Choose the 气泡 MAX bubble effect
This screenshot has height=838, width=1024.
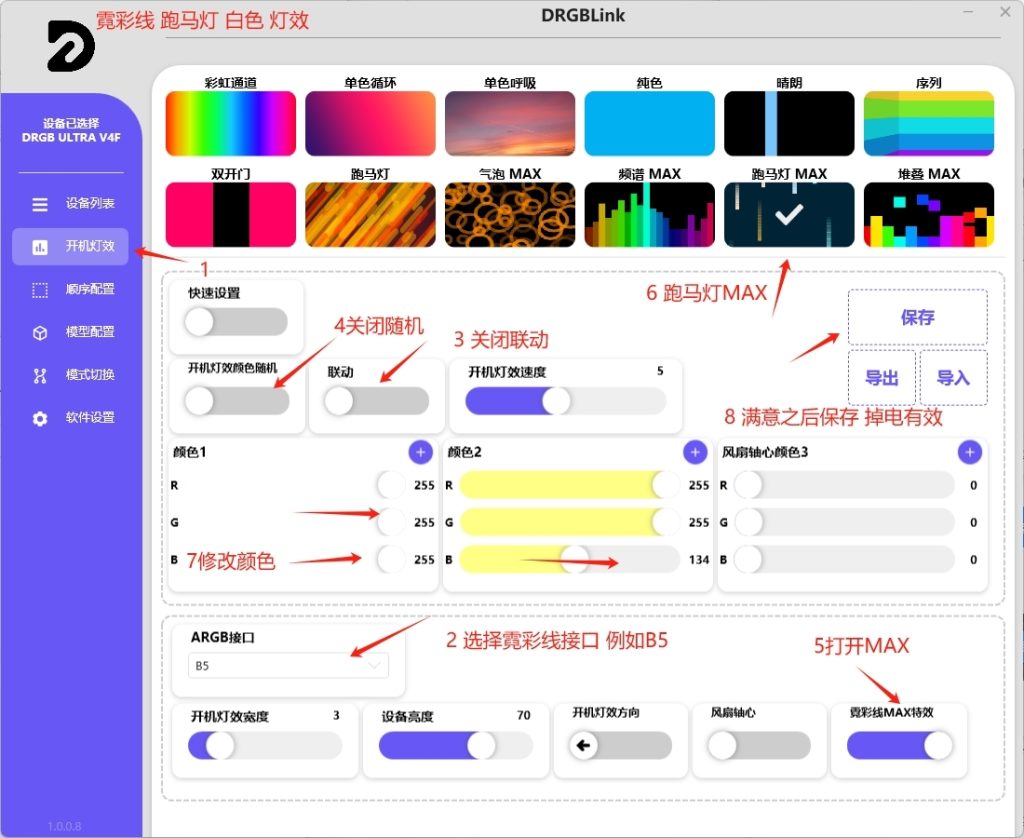pos(510,215)
